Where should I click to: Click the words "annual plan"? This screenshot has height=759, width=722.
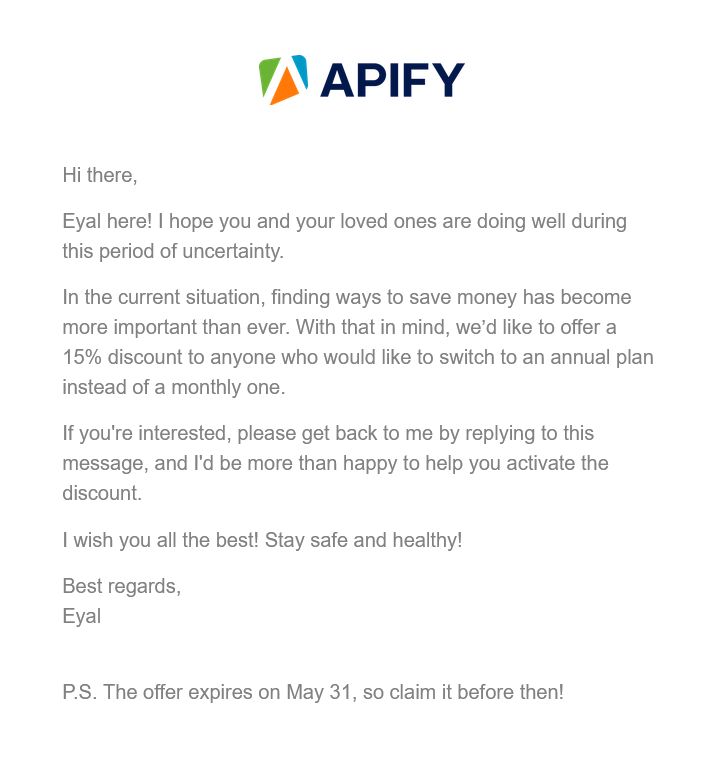(x=602, y=357)
